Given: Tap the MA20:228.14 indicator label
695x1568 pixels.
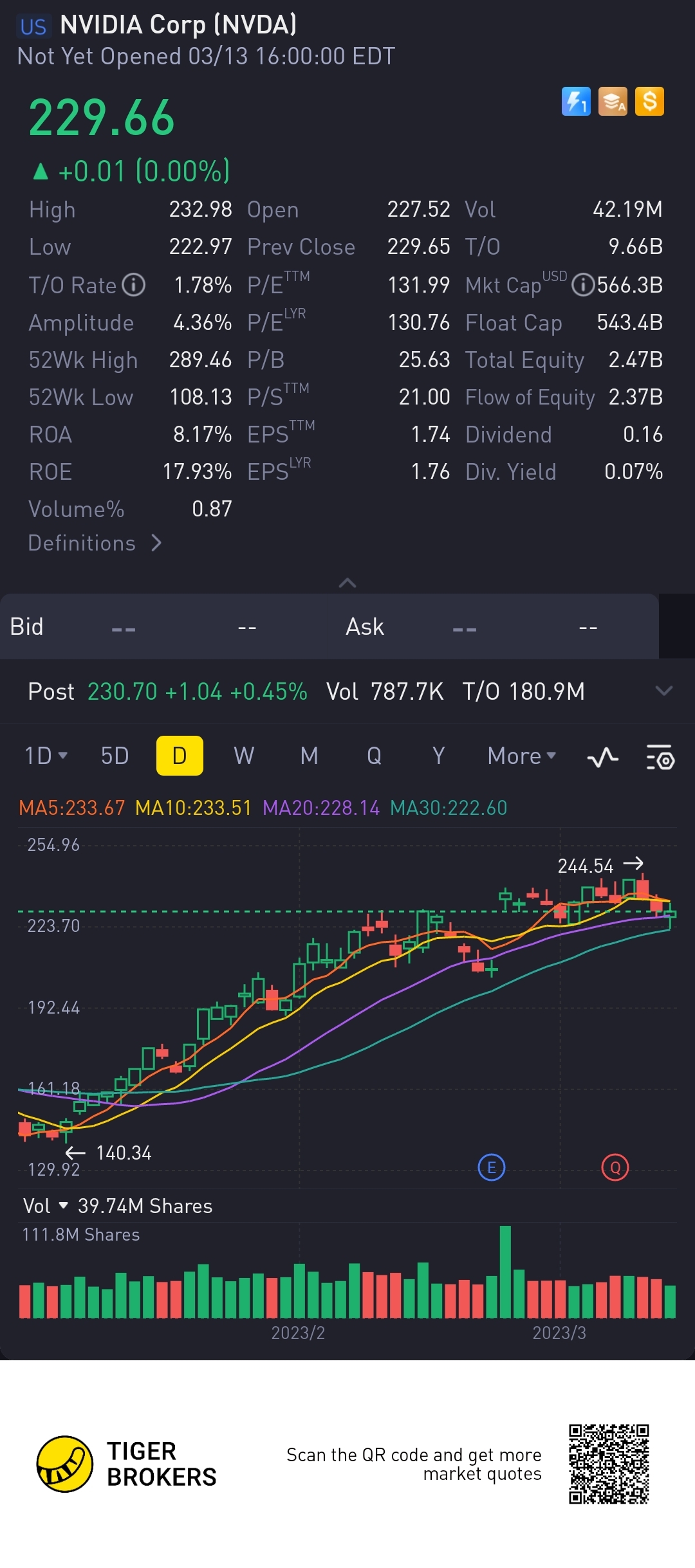Looking at the screenshot, I should (x=322, y=808).
